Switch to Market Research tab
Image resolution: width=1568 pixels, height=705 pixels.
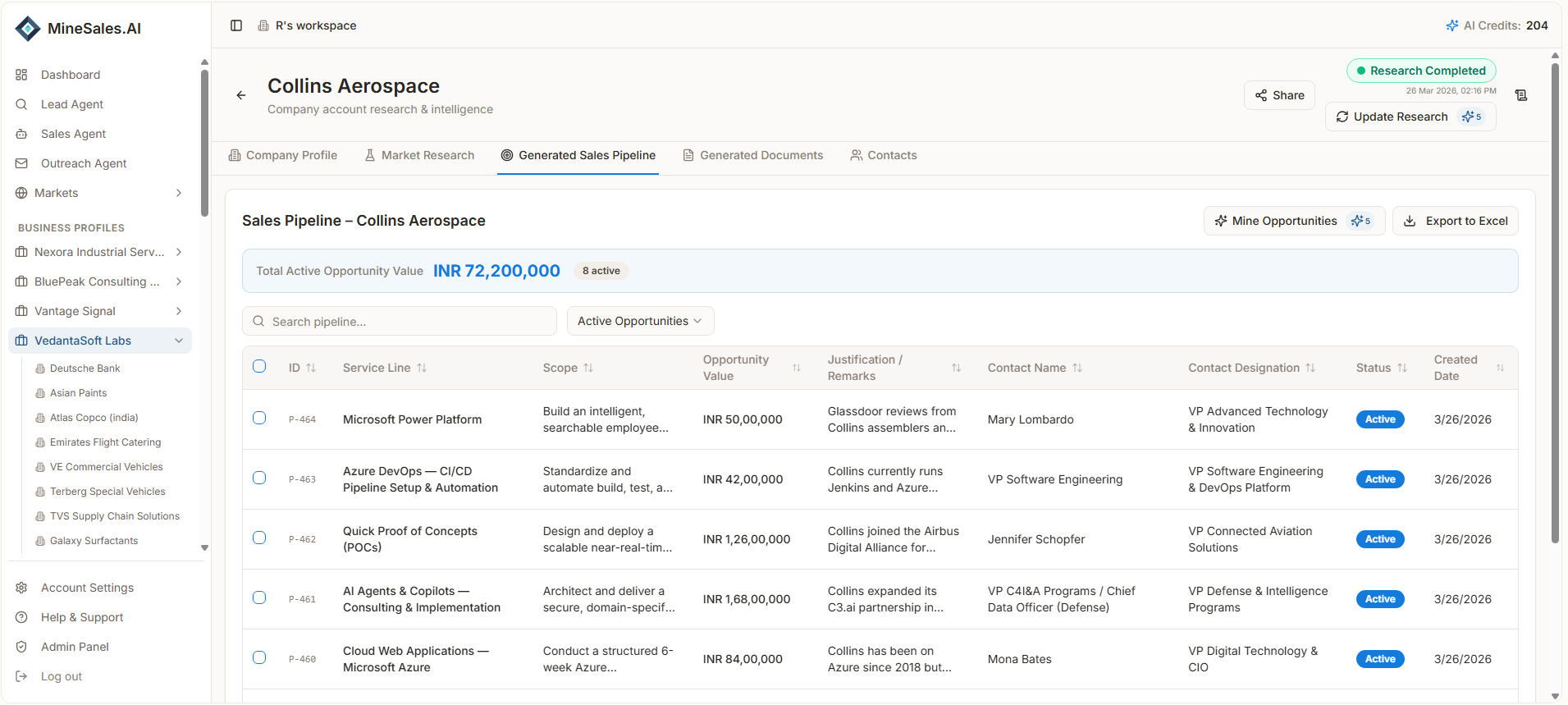[x=419, y=155]
